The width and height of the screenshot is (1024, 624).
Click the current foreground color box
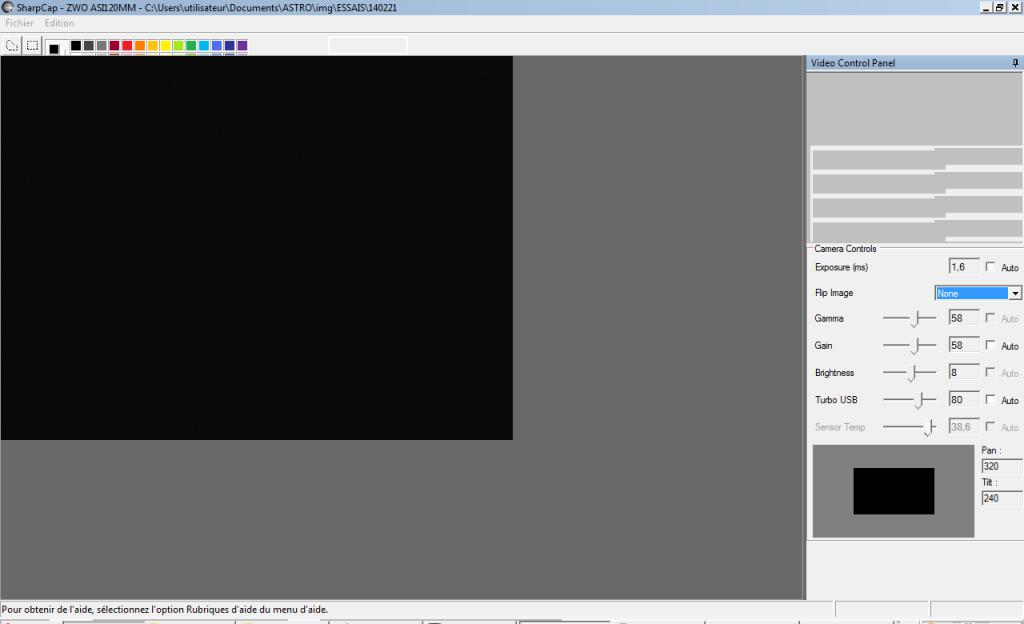[54, 48]
